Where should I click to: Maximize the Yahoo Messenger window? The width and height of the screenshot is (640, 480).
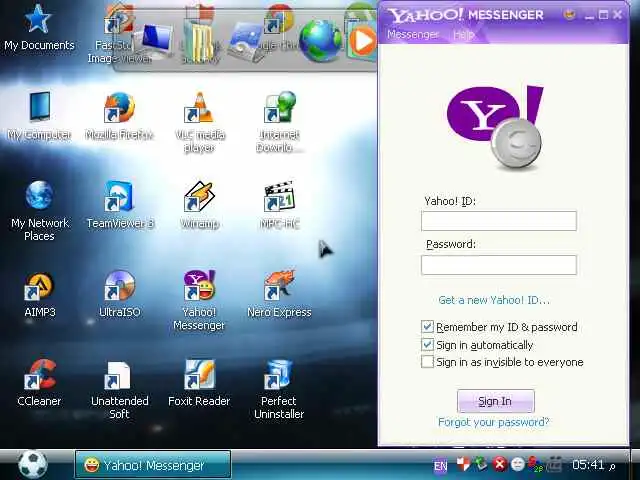[x=603, y=16]
